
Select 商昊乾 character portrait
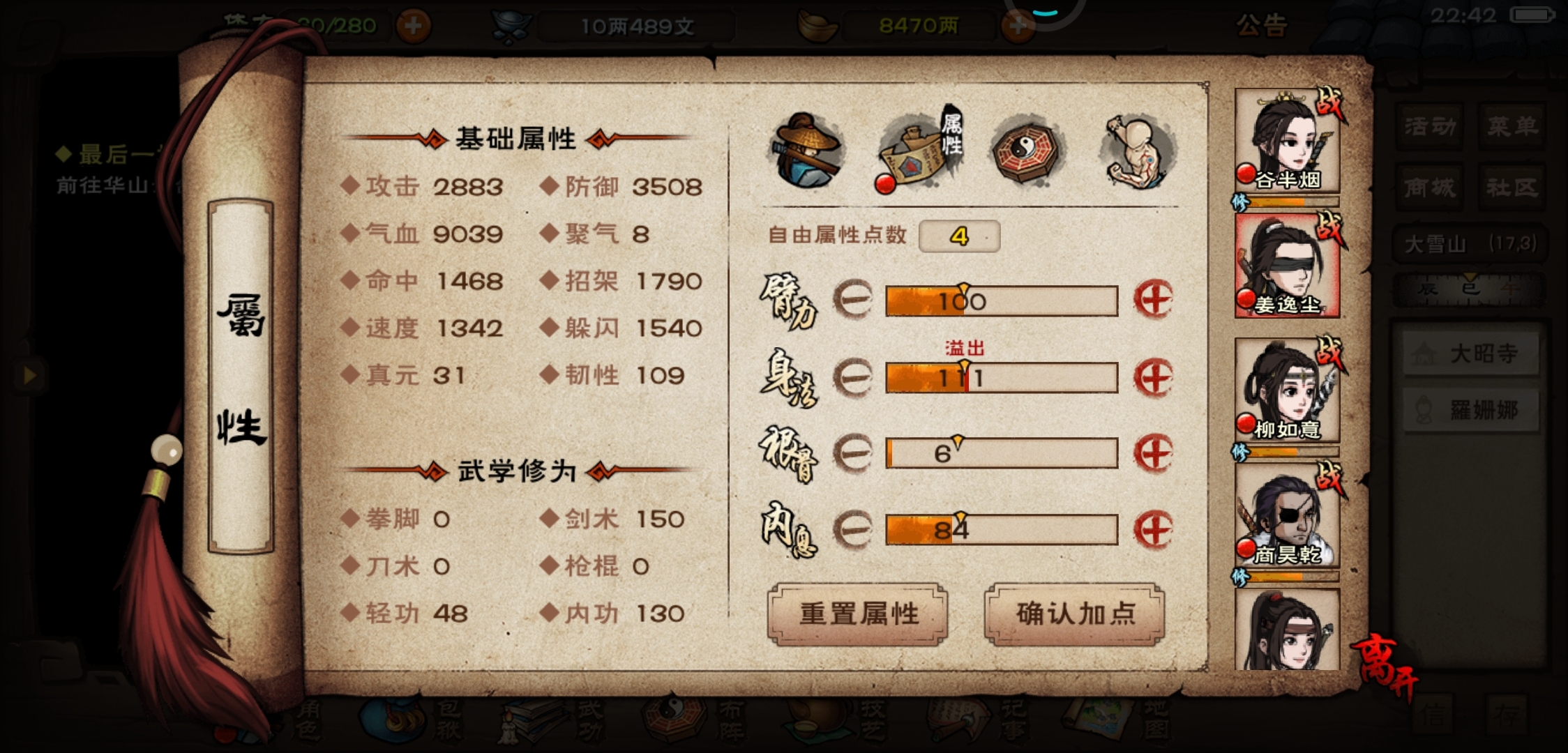(x=1288, y=515)
